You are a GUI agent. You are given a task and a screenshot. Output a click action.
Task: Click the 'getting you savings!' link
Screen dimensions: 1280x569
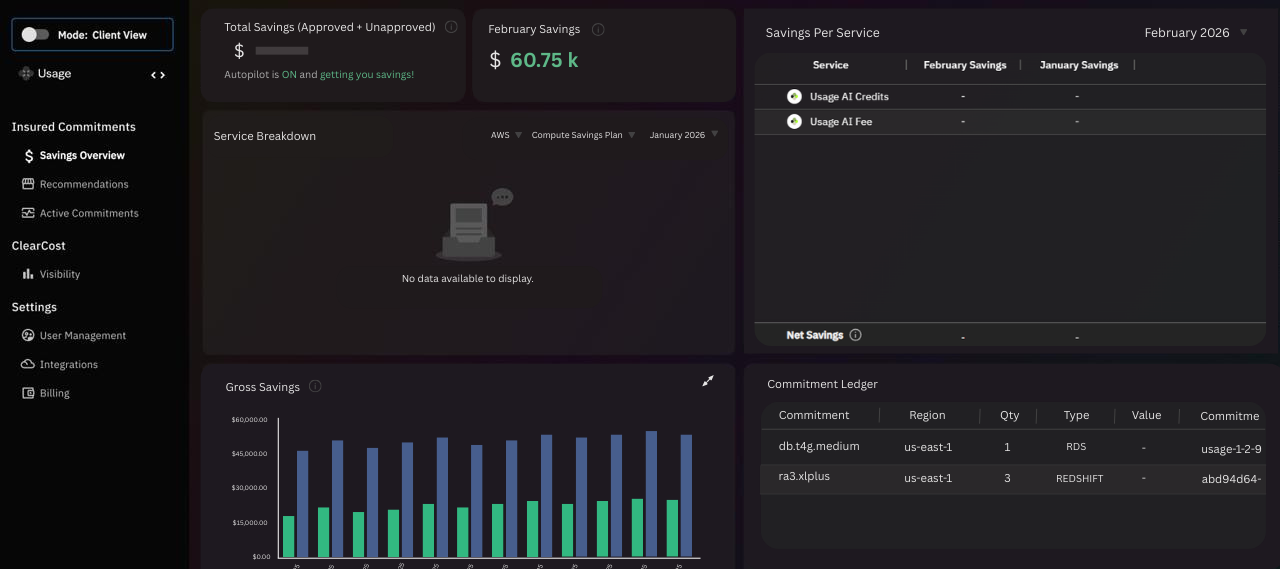pyautogui.click(x=367, y=75)
